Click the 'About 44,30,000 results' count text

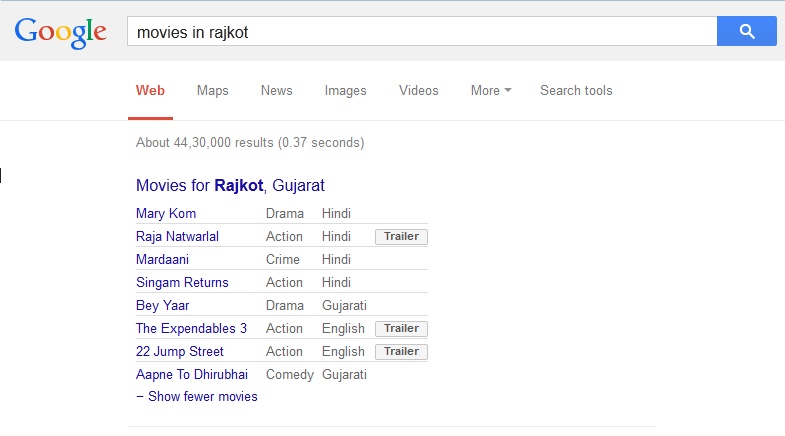(x=250, y=143)
